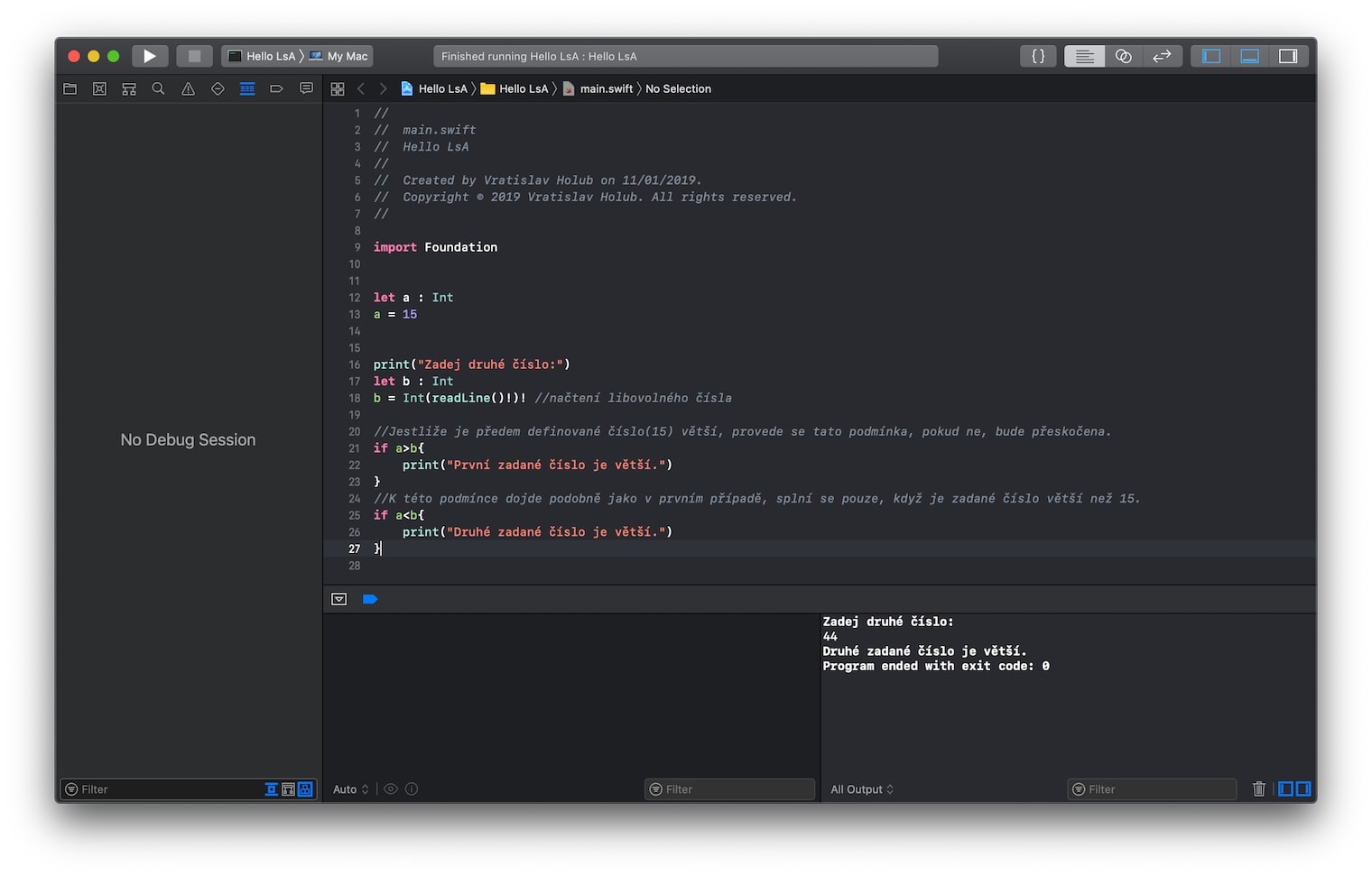Run the Hello LsA scheme

click(150, 56)
